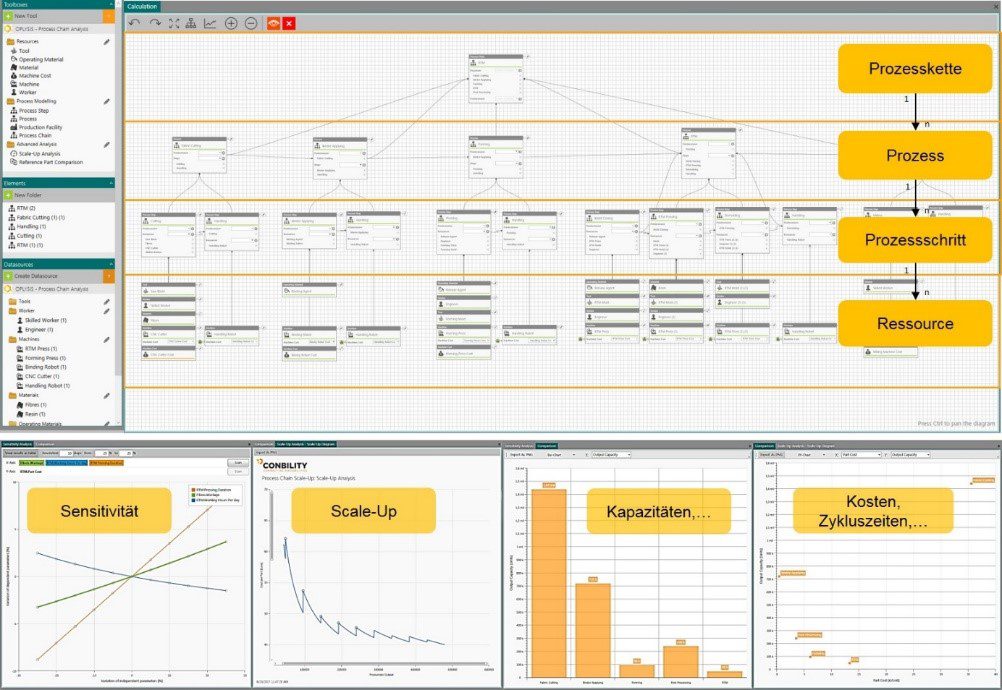1002x690 pixels.
Task: Collapse the Toolboxes panel header arrow
Action: pyautogui.click(x=109, y=5)
